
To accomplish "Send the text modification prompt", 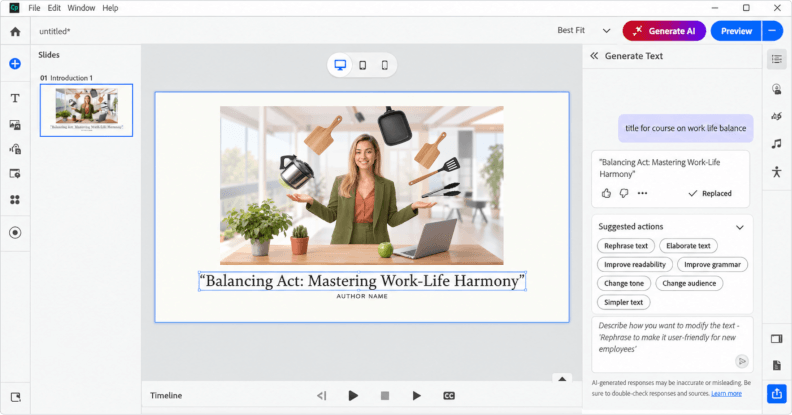I will (741, 361).
